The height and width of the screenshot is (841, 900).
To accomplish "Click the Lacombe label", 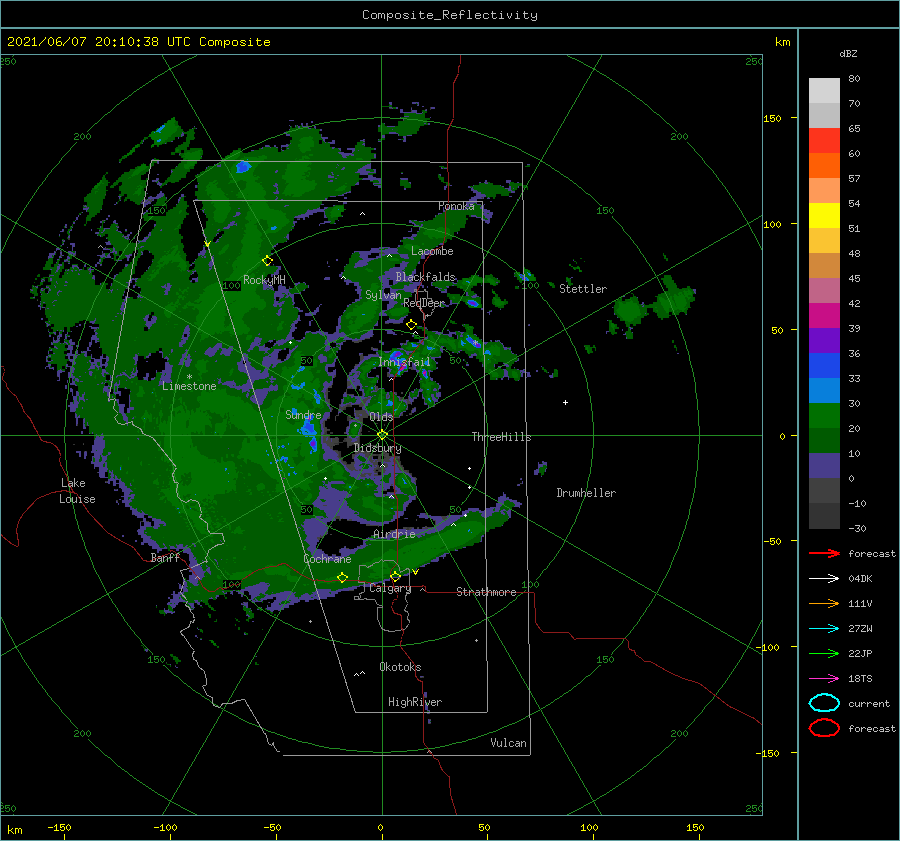I will pyautogui.click(x=432, y=251).
